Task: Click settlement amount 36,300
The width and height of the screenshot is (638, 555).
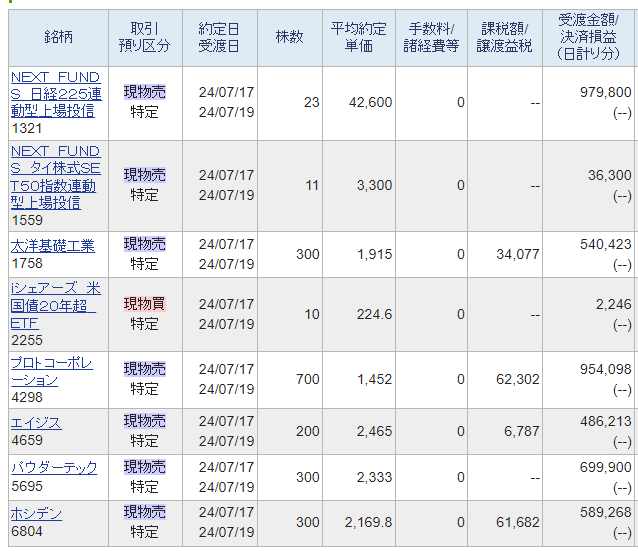Action: click(610, 175)
